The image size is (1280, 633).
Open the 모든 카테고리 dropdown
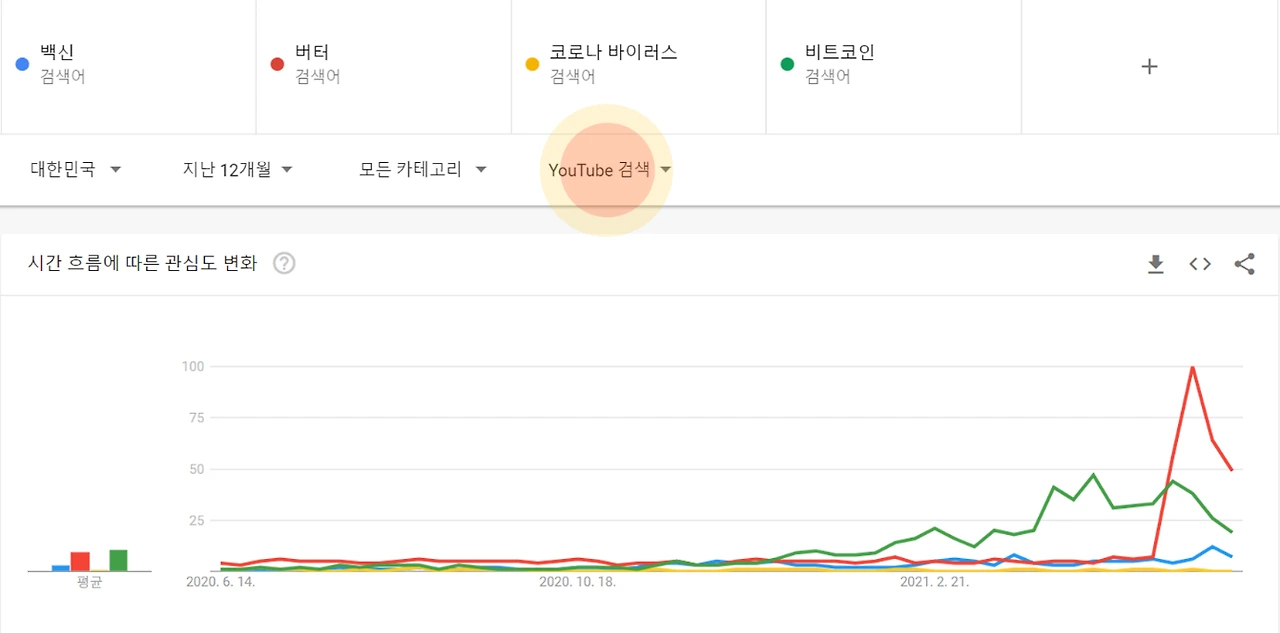[x=423, y=170]
